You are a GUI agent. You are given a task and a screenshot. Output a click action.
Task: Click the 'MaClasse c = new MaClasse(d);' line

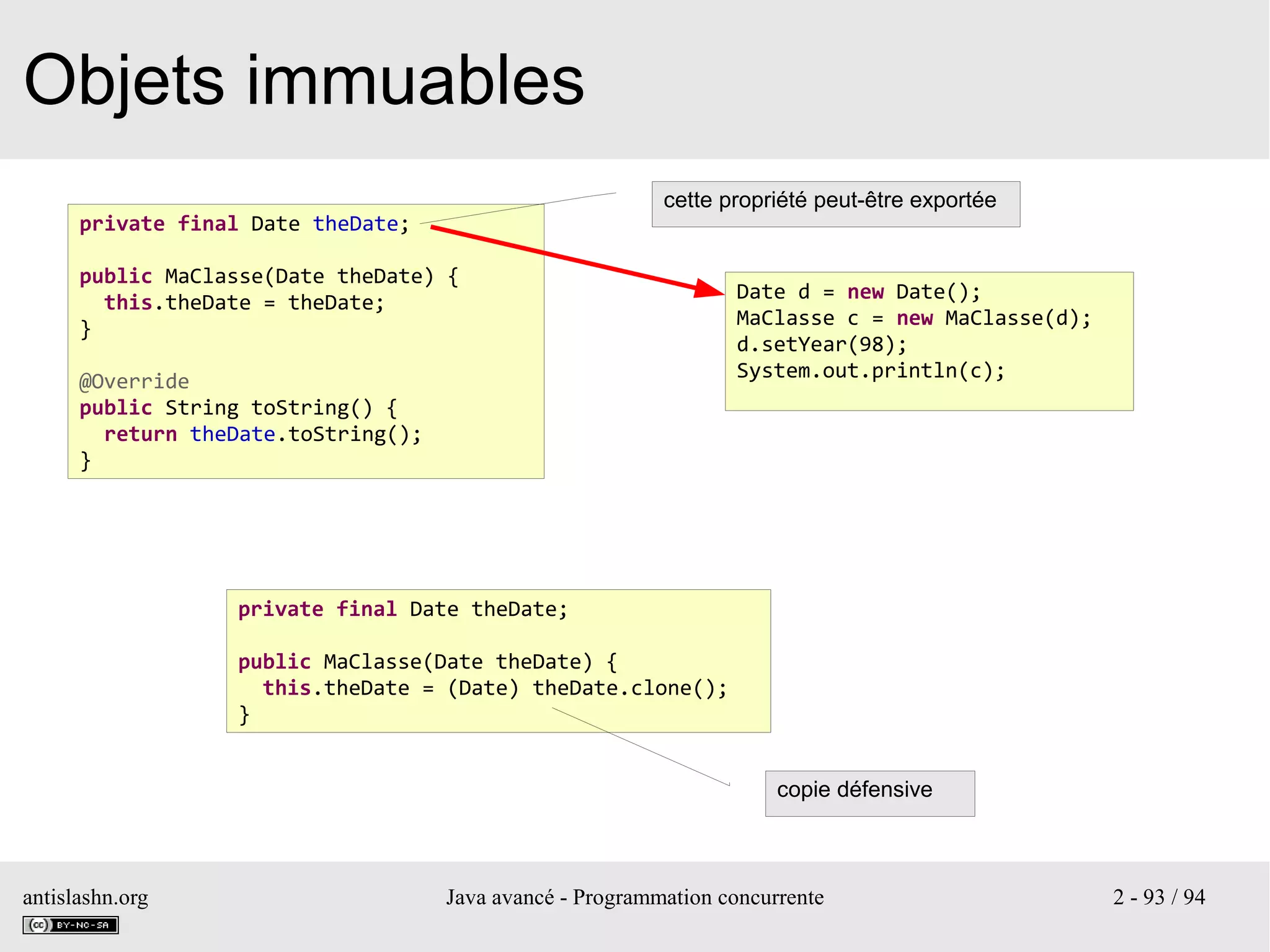coord(913,319)
